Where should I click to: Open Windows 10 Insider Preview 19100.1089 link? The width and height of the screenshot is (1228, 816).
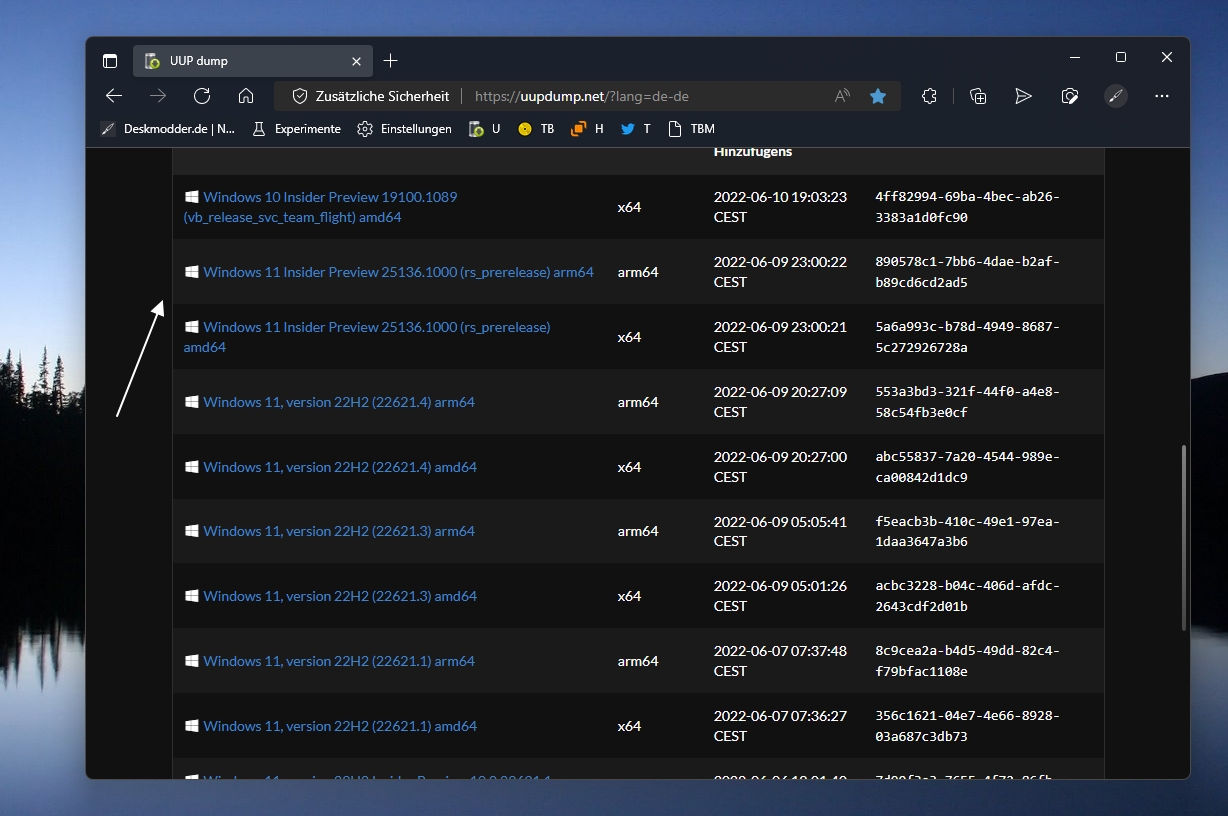tap(320, 207)
